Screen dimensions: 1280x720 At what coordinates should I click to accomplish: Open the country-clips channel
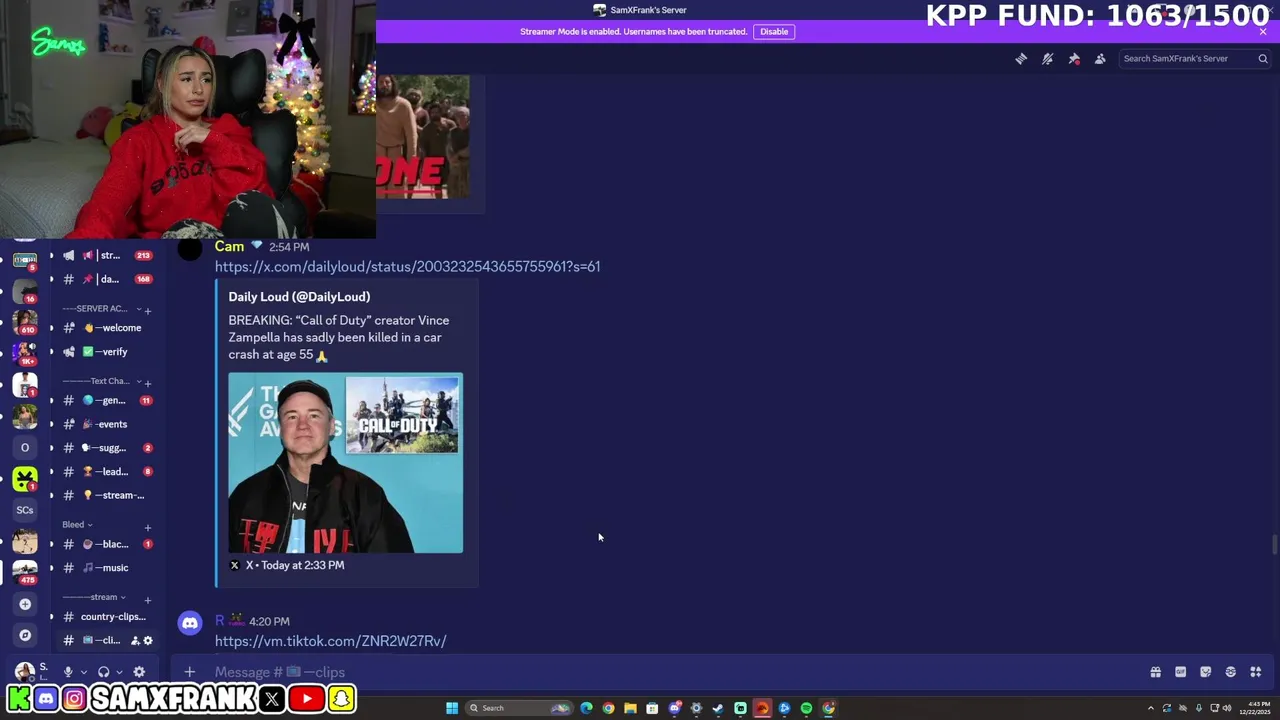pos(107,617)
